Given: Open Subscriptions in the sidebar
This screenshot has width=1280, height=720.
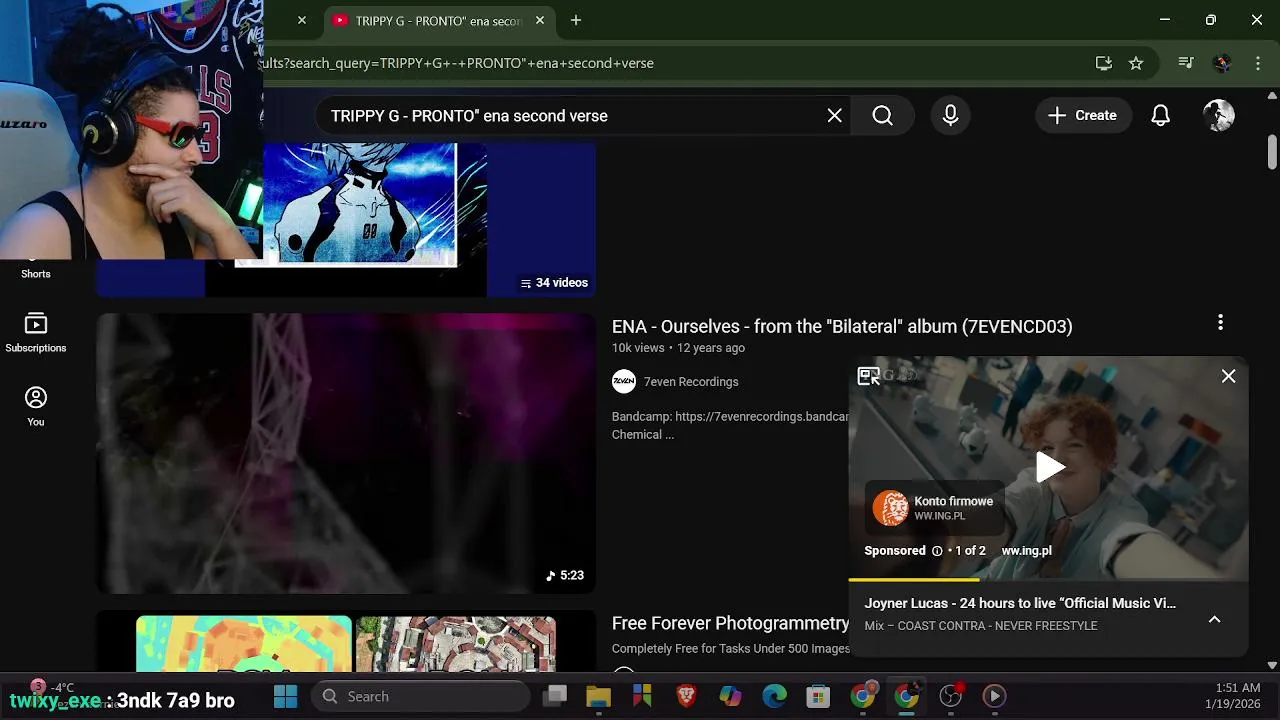Looking at the screenshot, I should pos(35,334).
